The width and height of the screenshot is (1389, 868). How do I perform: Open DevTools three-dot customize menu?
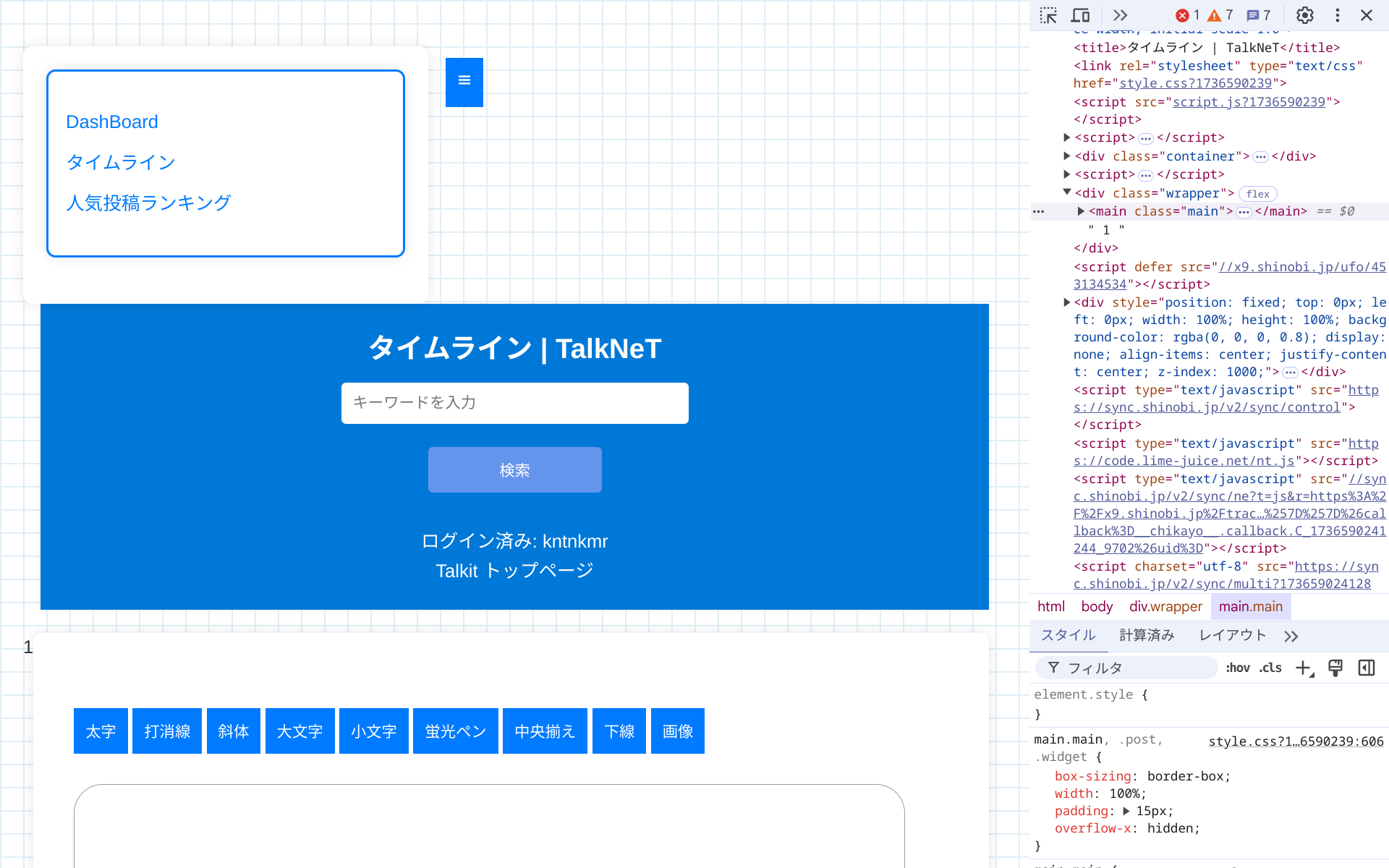[1338, 15]
